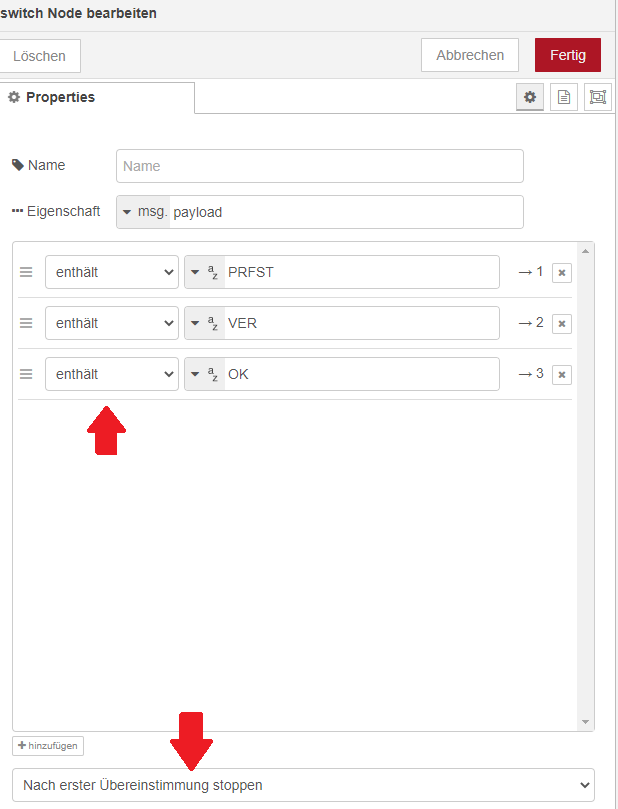
Task: Open node description document icon
Action: (x=564, y=97)
